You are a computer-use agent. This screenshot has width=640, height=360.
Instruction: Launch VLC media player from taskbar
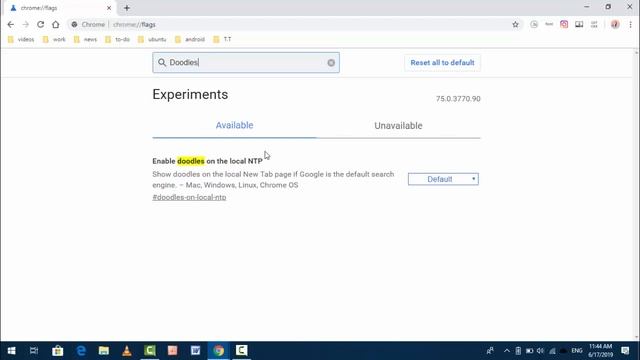pos(127,351)
